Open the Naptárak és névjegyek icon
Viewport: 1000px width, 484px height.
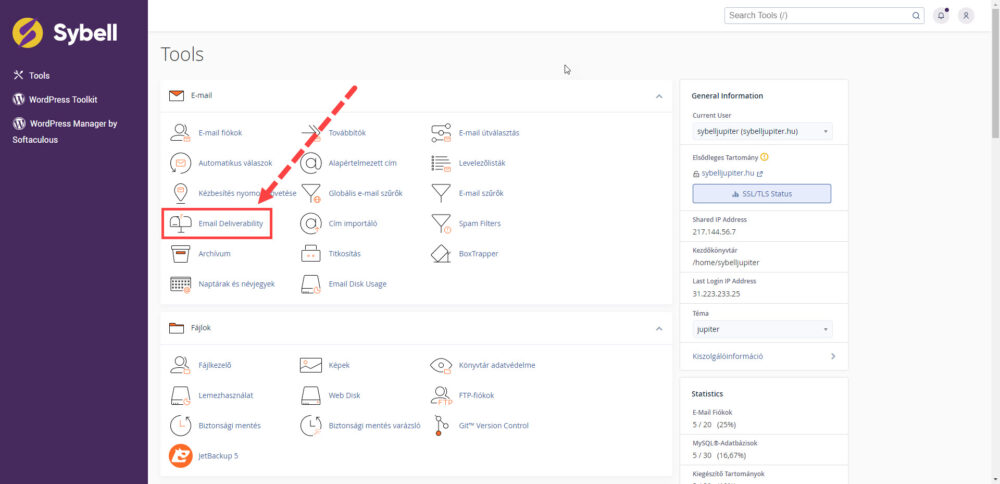point(180,284)
